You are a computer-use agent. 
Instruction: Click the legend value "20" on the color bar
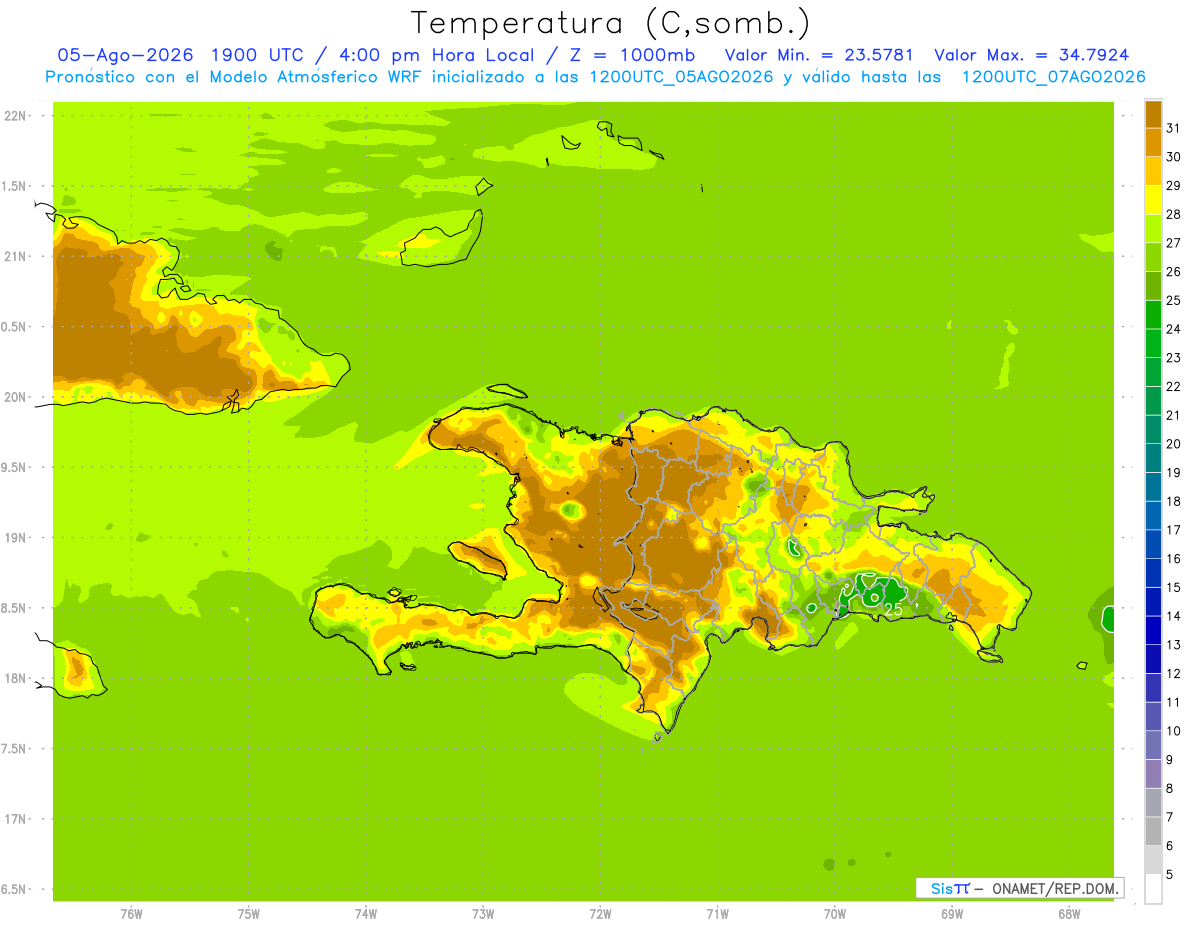tap(1174, 444)
